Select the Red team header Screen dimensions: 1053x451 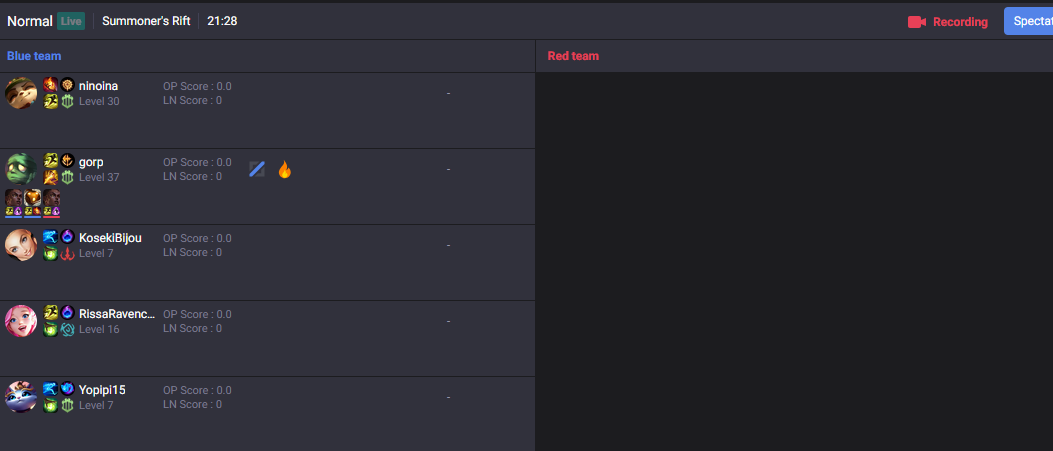(x=573, y=56)
